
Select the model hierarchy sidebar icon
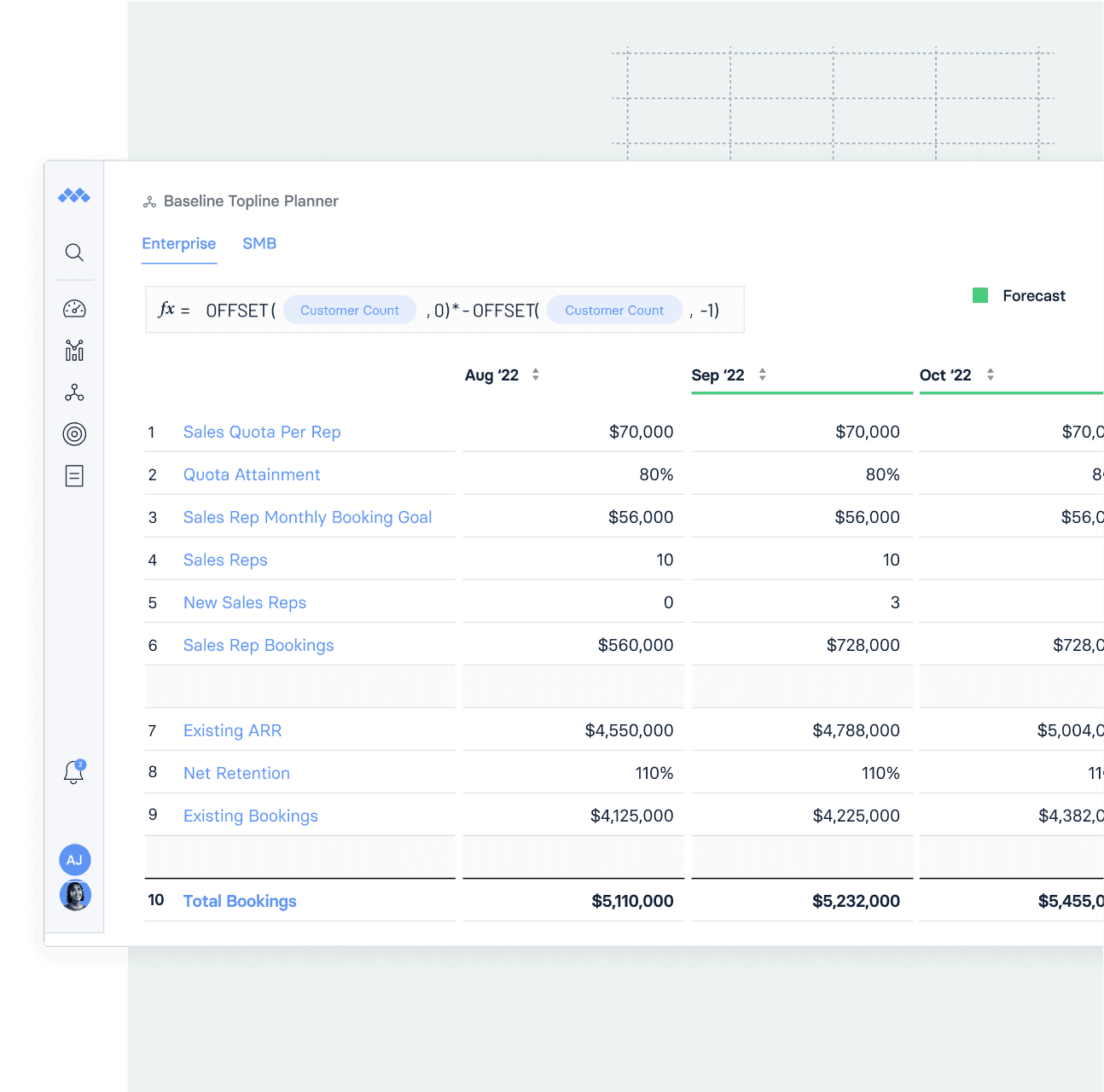pyautogui.click(x=74, y=392)
